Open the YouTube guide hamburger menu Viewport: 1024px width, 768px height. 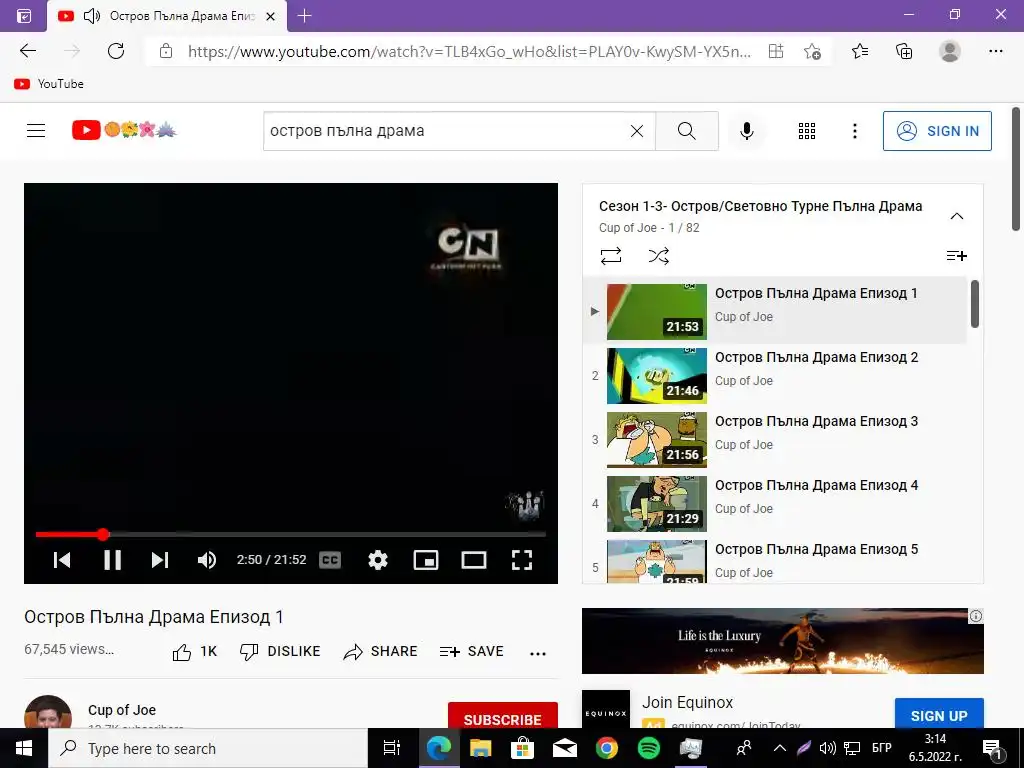[36, 131]
